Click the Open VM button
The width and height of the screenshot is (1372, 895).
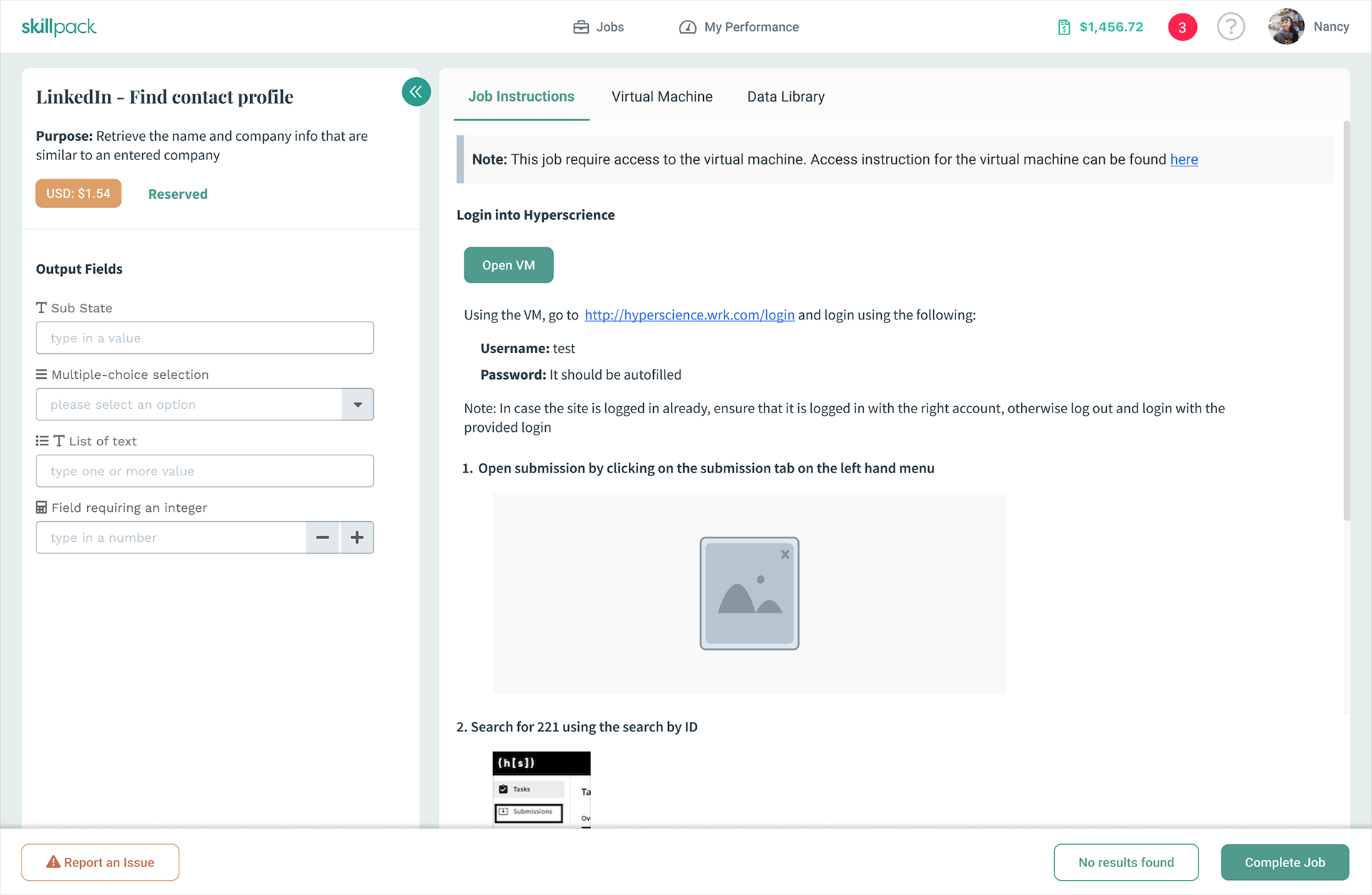tap(509, 265)
